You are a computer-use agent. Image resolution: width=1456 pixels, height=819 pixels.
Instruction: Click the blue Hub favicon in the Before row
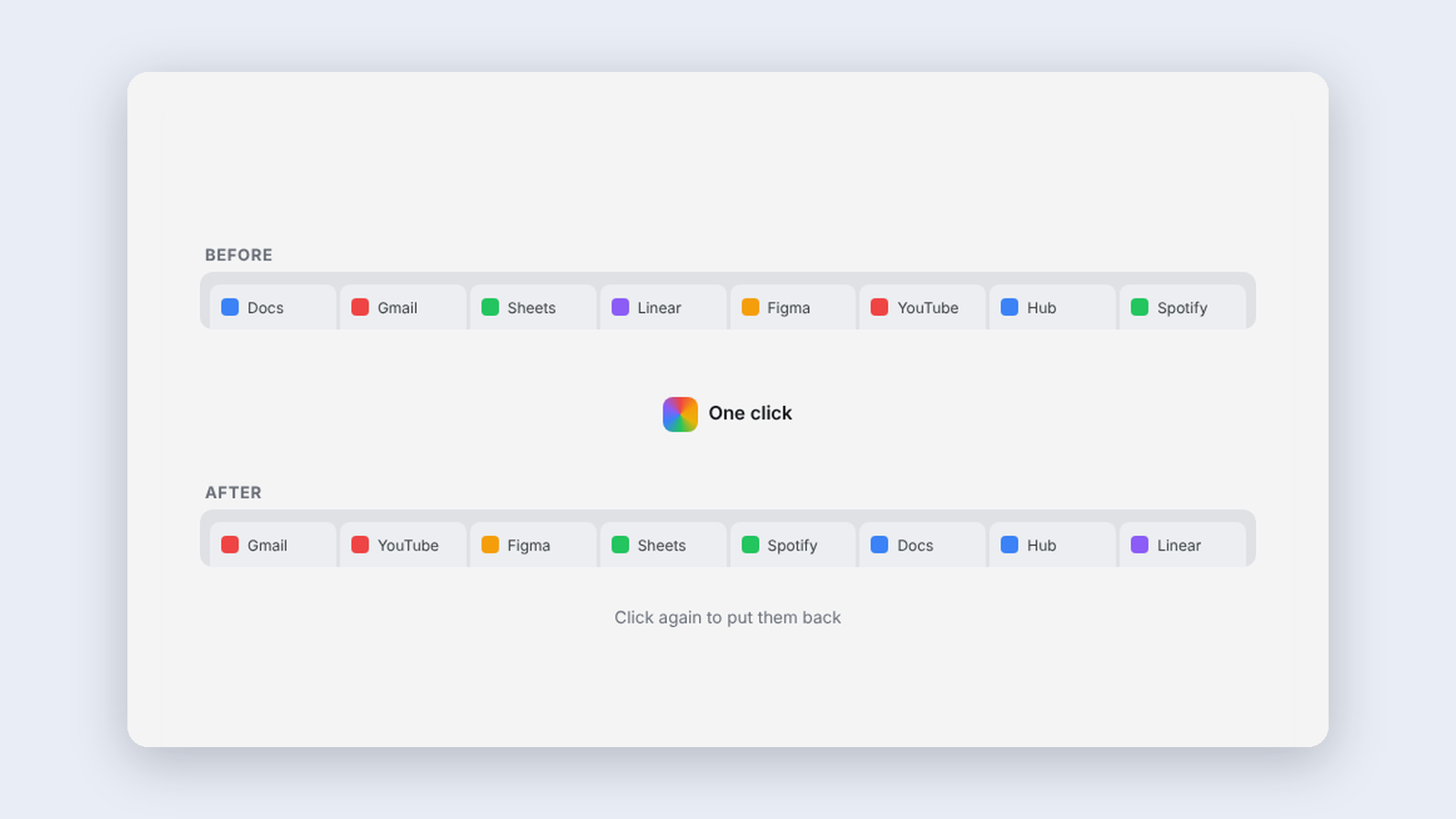(1010, 307)
